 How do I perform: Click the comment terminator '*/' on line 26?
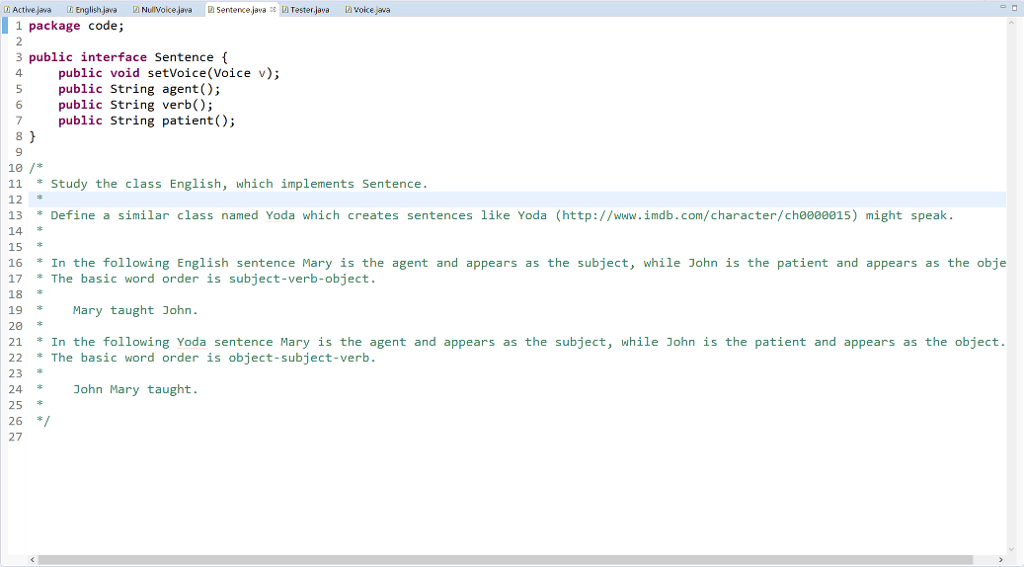[43, 421]
